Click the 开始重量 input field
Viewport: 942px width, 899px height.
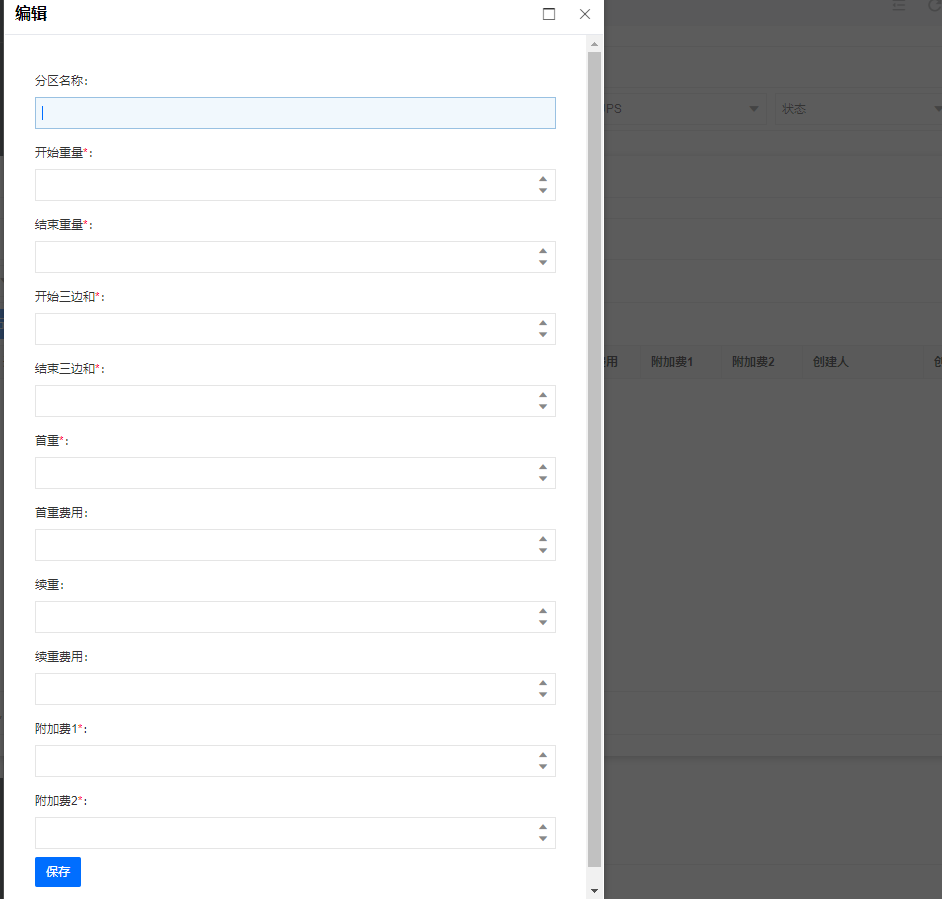pyautogui.click(x=295, y=185)
